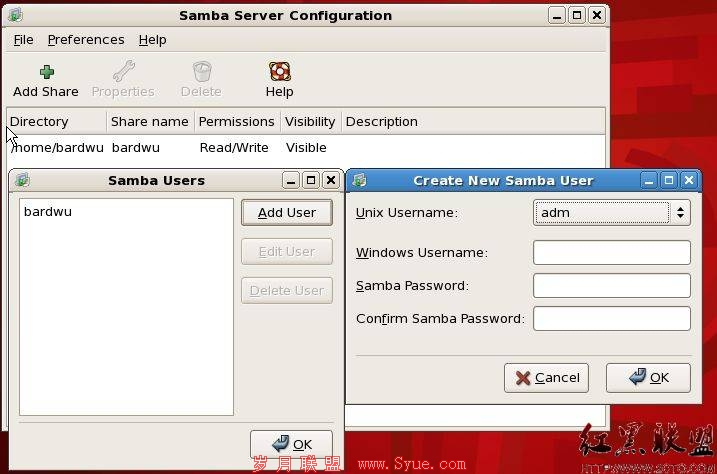Open the File menu
717x474 pixels.
(x=23, y=40)
